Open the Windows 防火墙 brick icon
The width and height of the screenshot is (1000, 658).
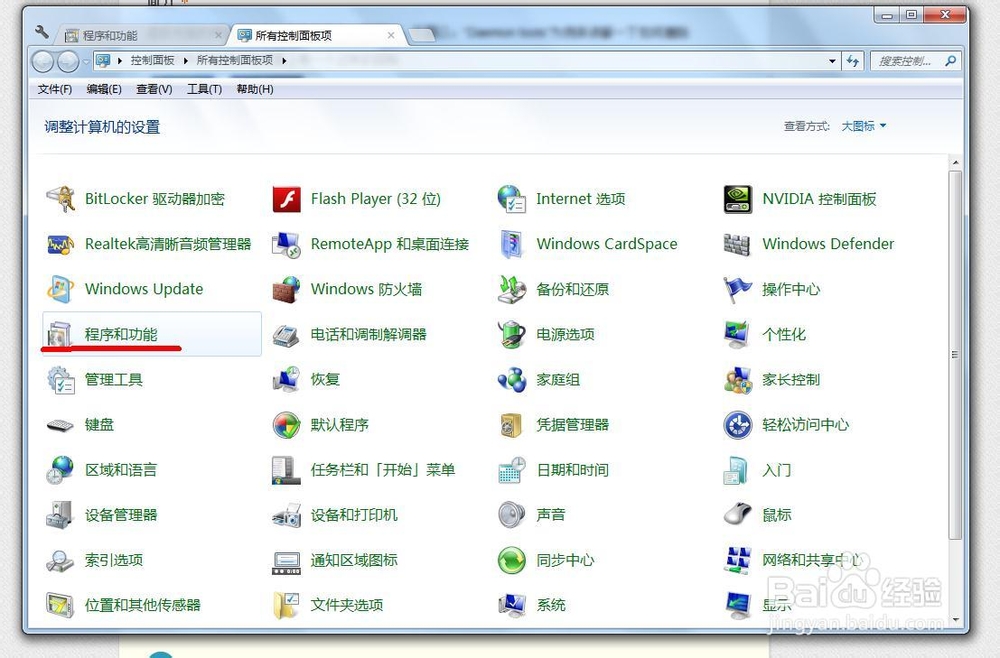tap(286, 289)
